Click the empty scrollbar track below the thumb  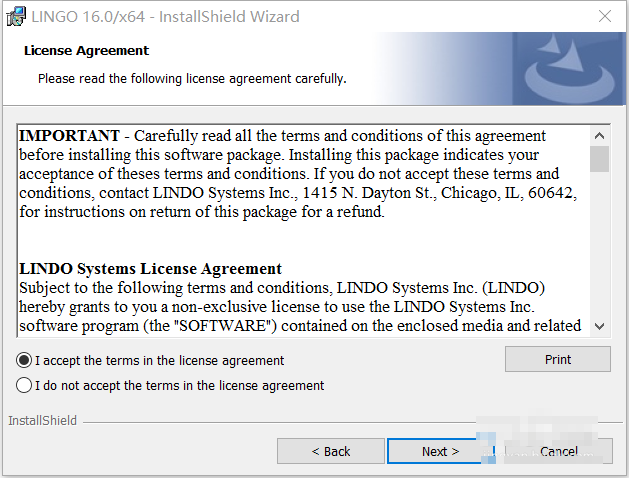click(599, 250)
